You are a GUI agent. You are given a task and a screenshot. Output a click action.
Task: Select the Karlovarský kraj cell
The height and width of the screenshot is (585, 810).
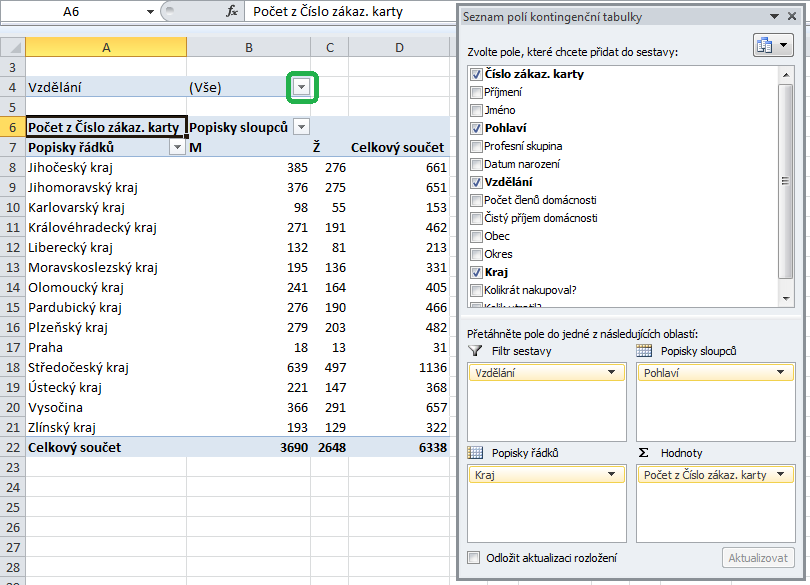106,207
